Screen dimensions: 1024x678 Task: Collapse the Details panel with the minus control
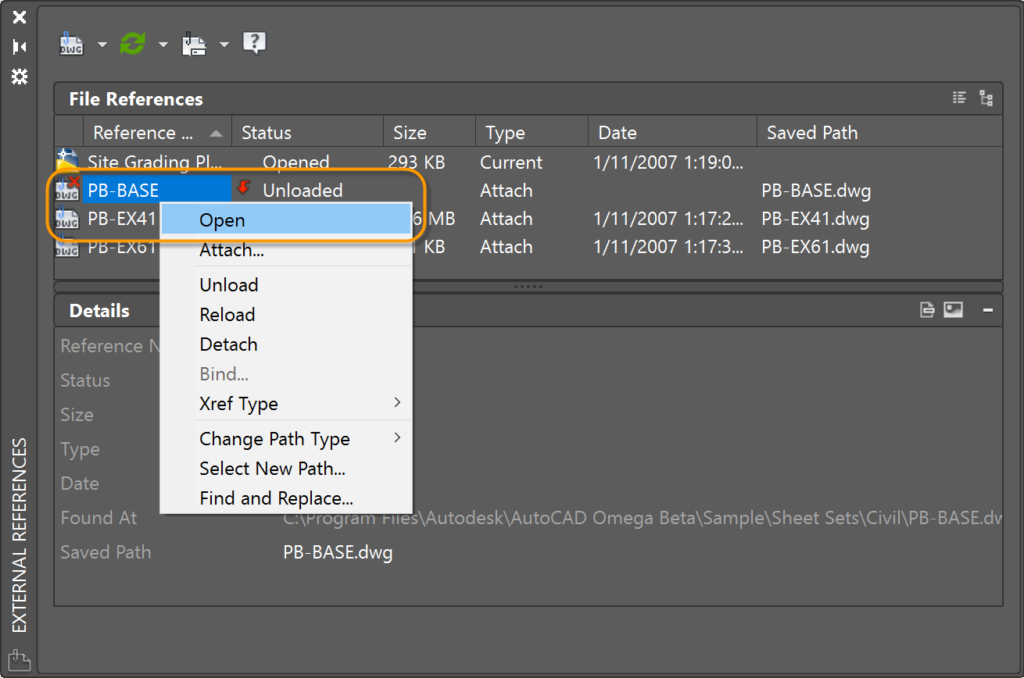tap(987, 309)
